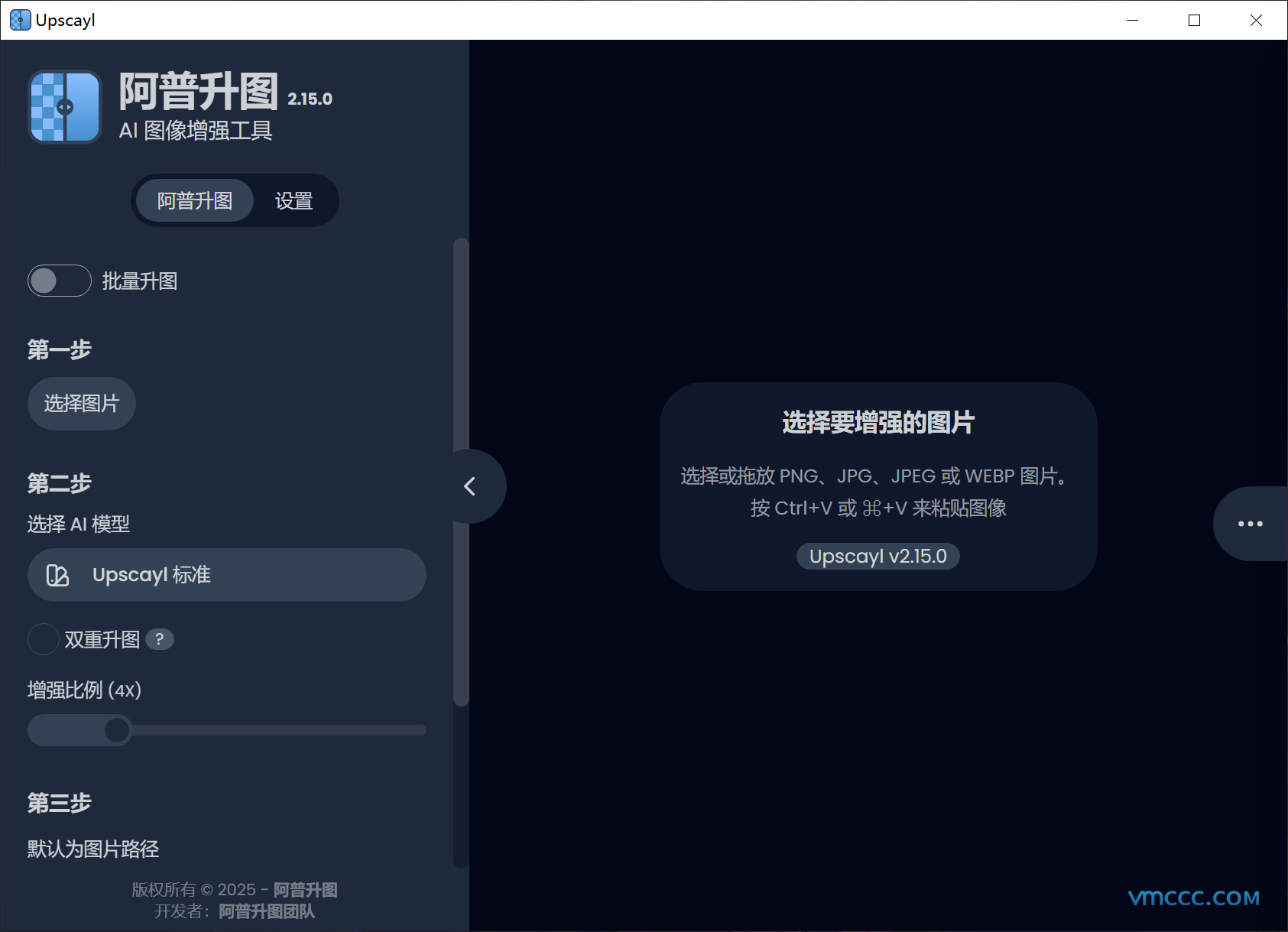Click the Upscayl app logo icon
1288x932 pixels.
[x=65, y=107]
